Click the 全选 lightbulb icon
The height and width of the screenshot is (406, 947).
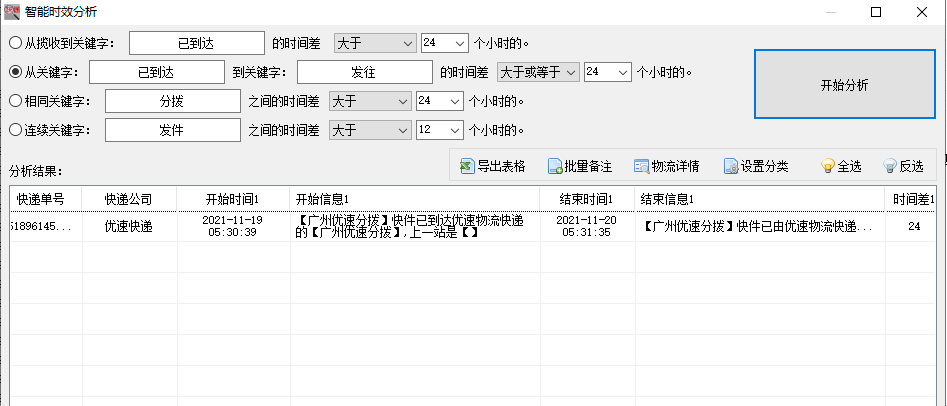(828, 166)
